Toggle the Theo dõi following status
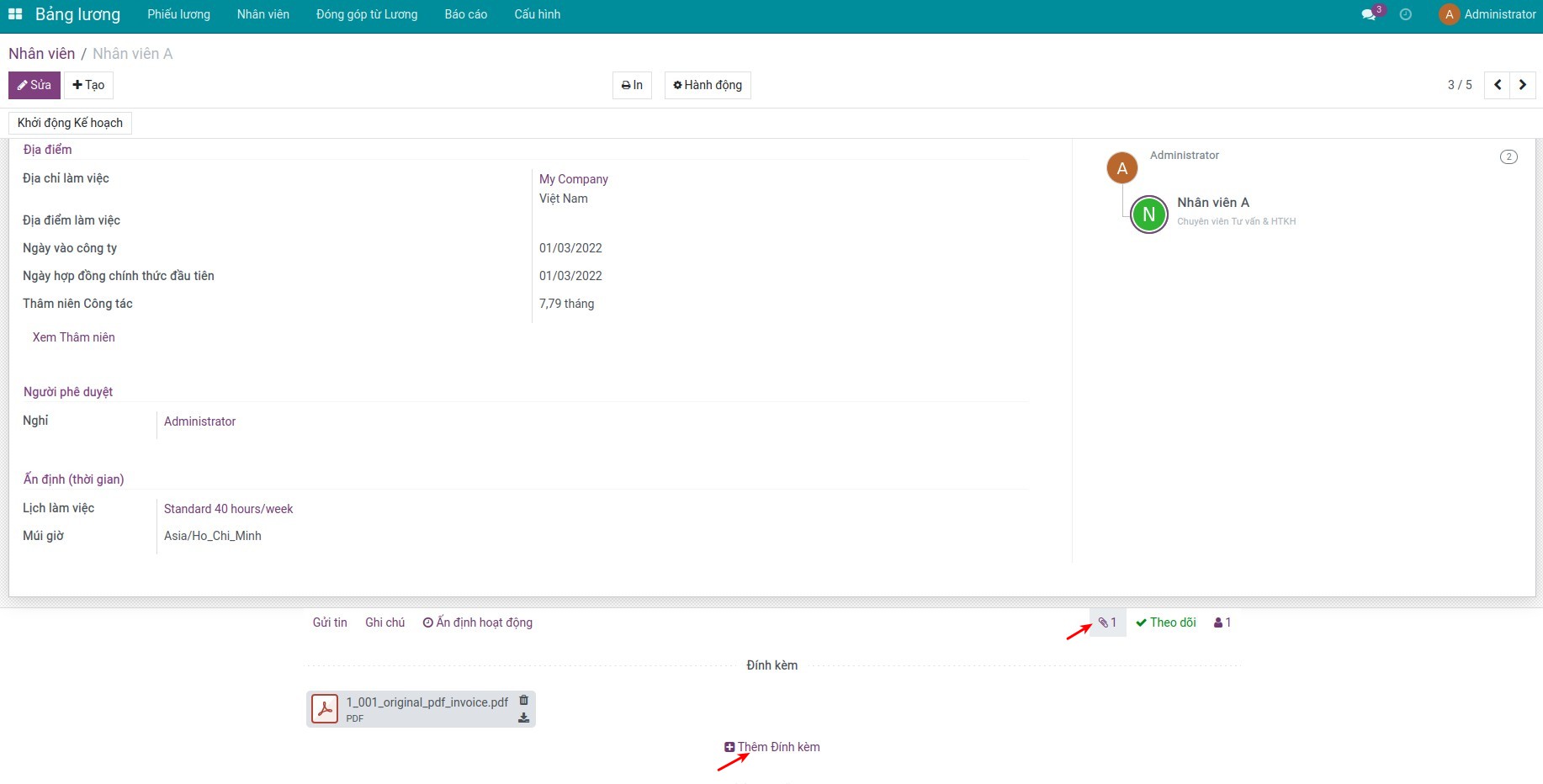This screenshot has height=784, width=1543. pyautogui.click(x=1166, y=622)
